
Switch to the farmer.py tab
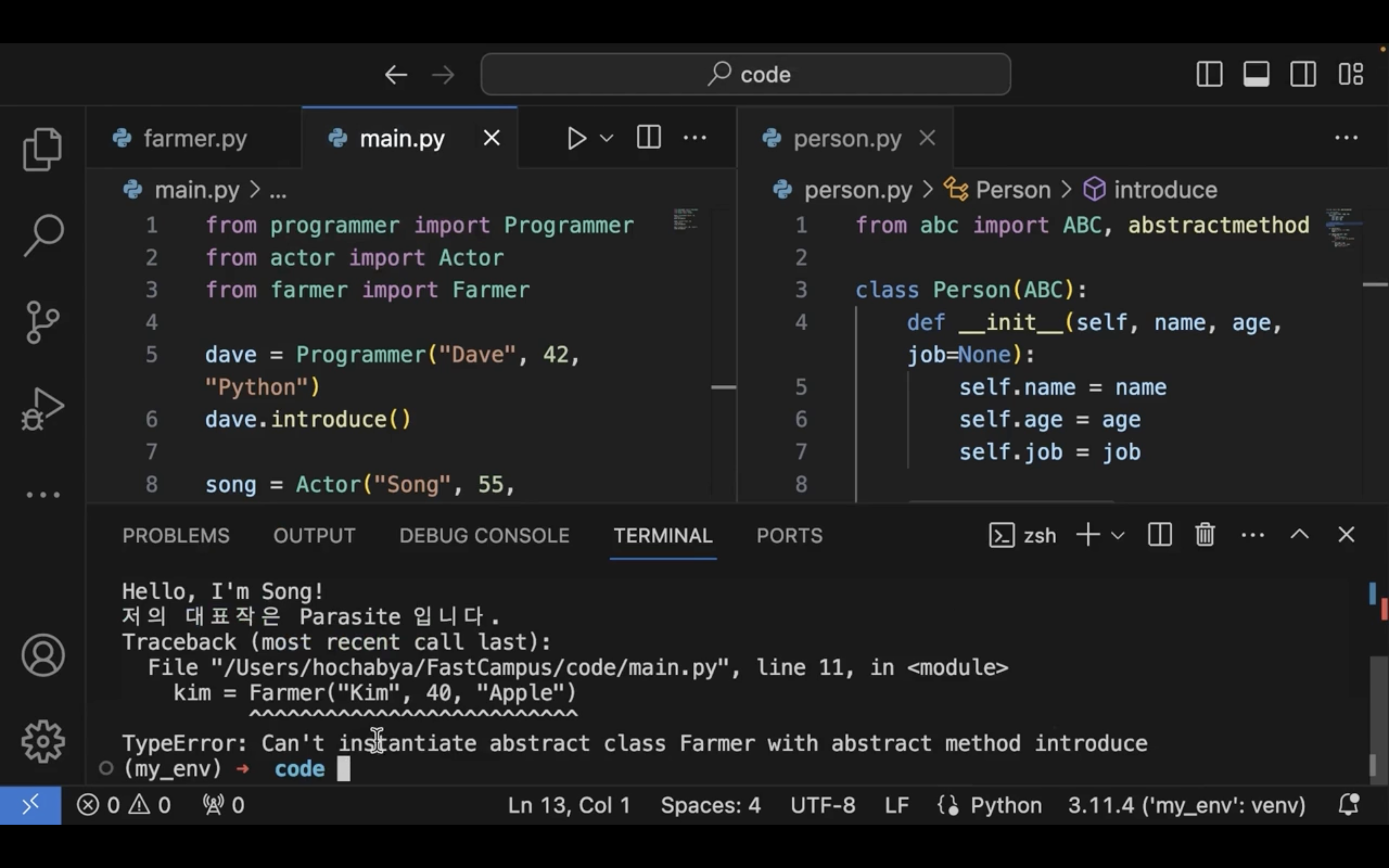pos(195,138)
